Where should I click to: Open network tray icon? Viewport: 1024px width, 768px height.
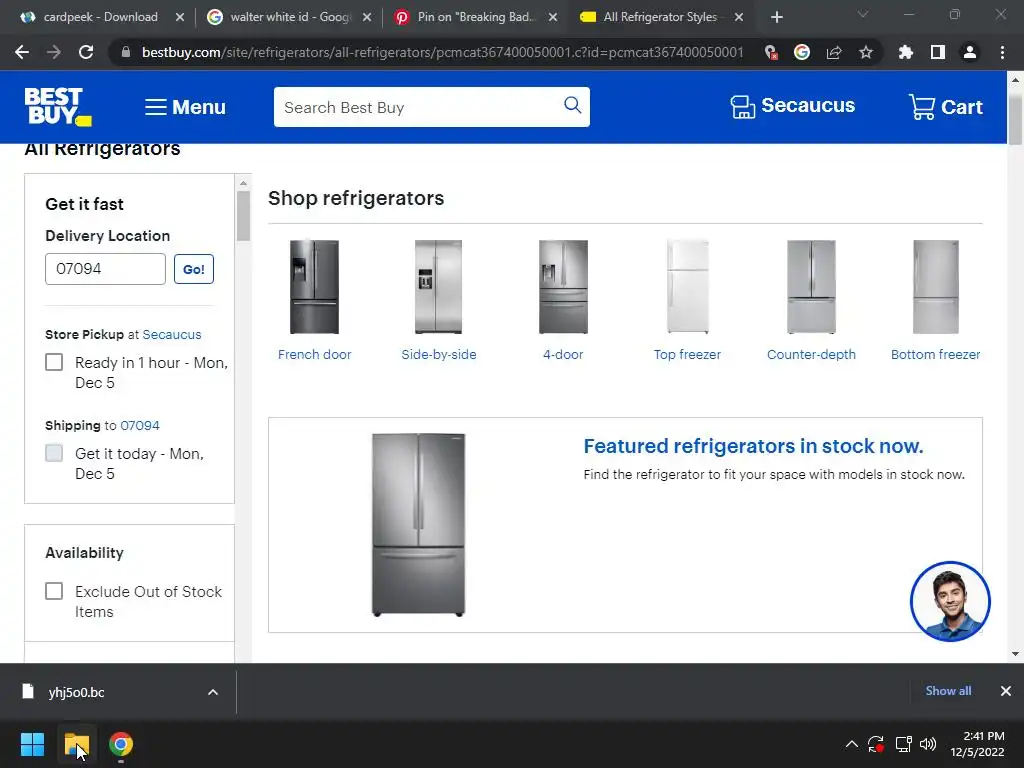pos(904,744)
